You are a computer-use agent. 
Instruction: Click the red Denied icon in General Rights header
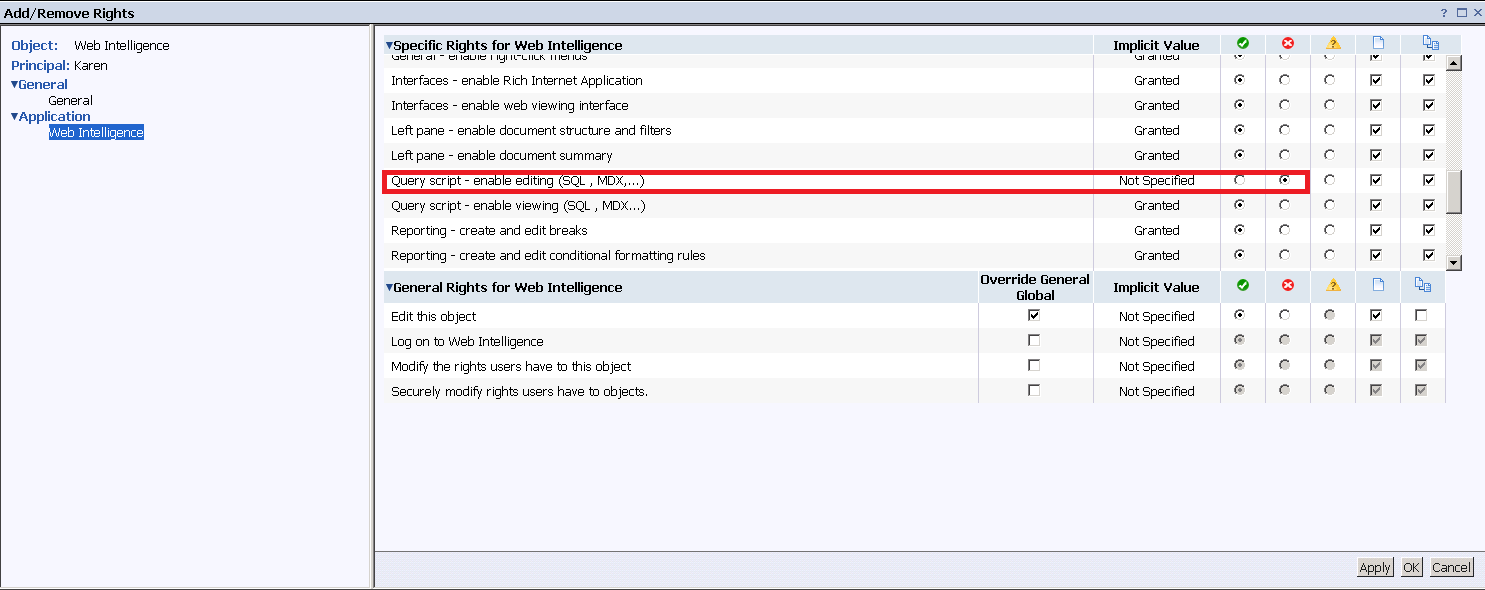point(1288,285)
